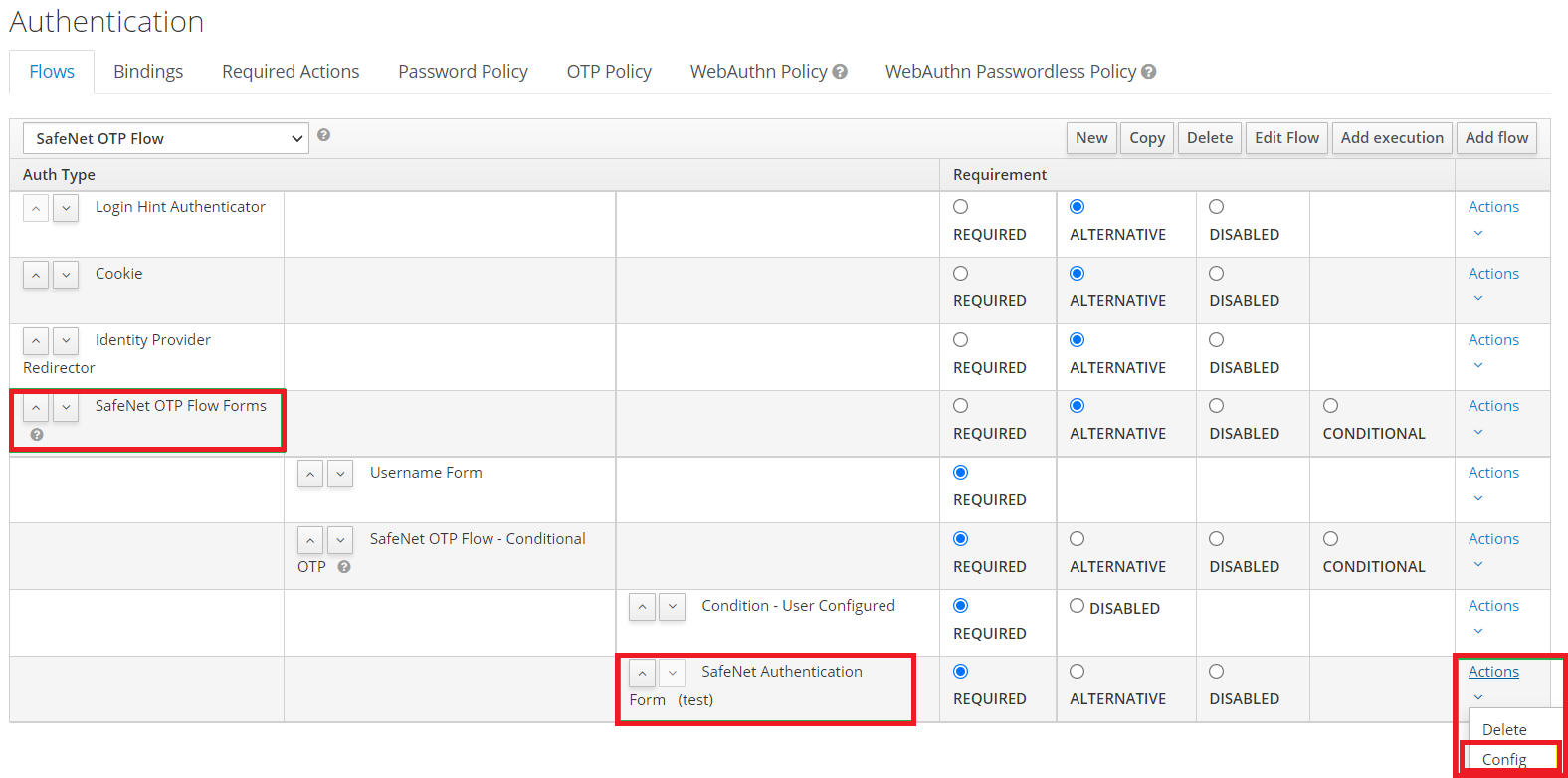Open the OTP Policy tab
Viewport: 1568px width, 778px height.
[x=609, y=72]
